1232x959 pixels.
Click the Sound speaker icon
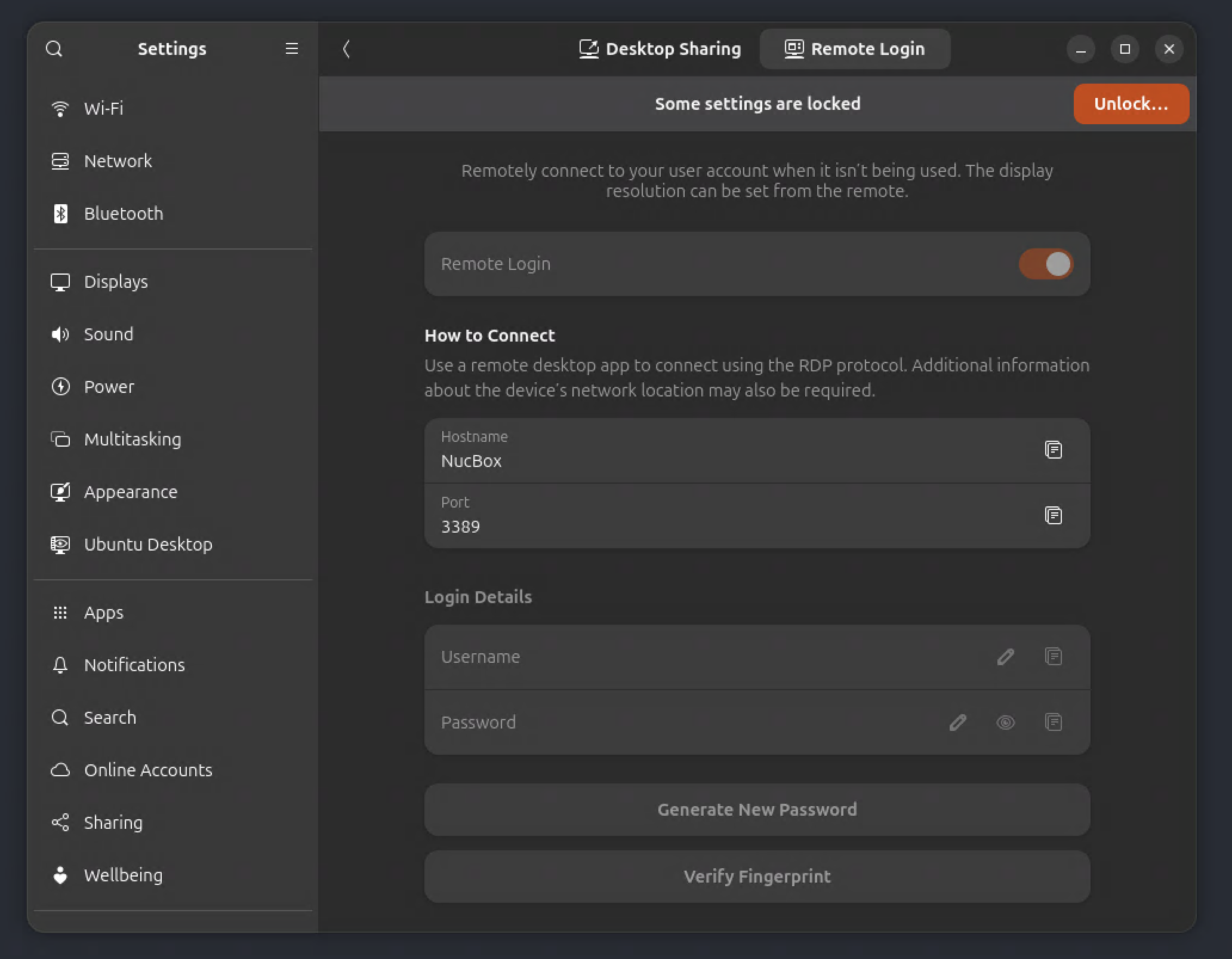coord(60,334)
